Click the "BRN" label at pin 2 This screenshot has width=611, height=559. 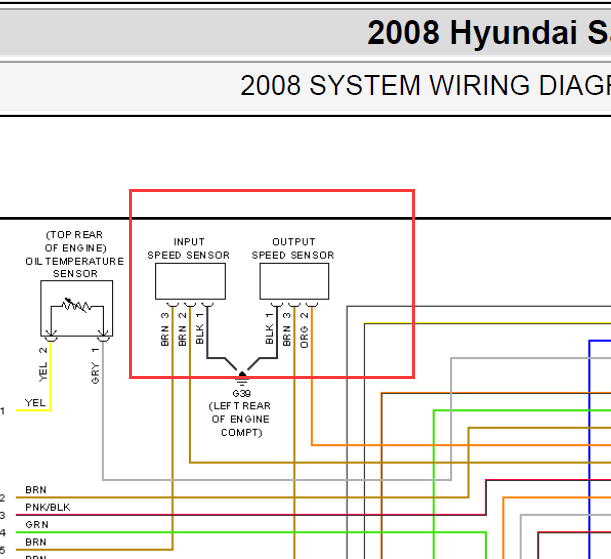pos(36,490)
